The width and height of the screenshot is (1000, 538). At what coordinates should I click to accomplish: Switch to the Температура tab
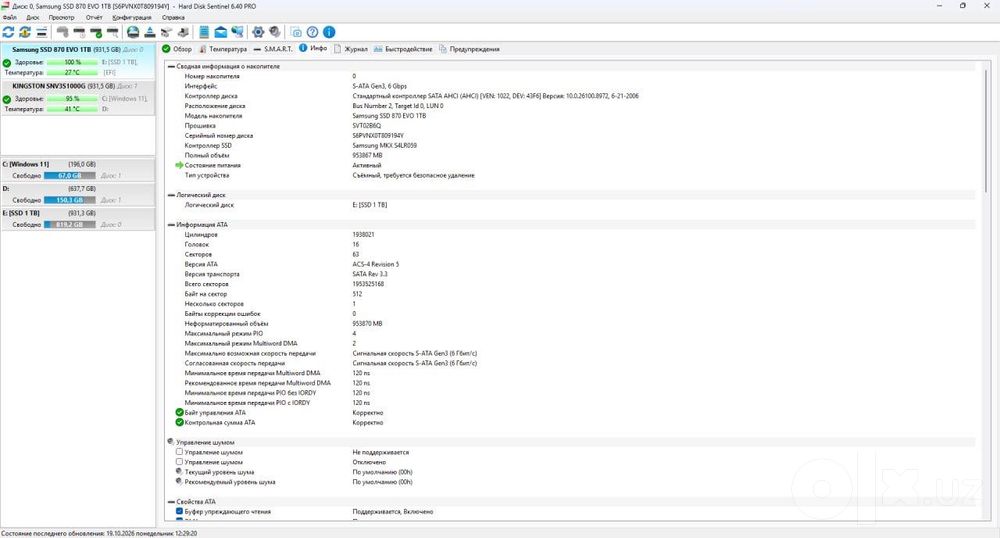click(x=223, y=49)
